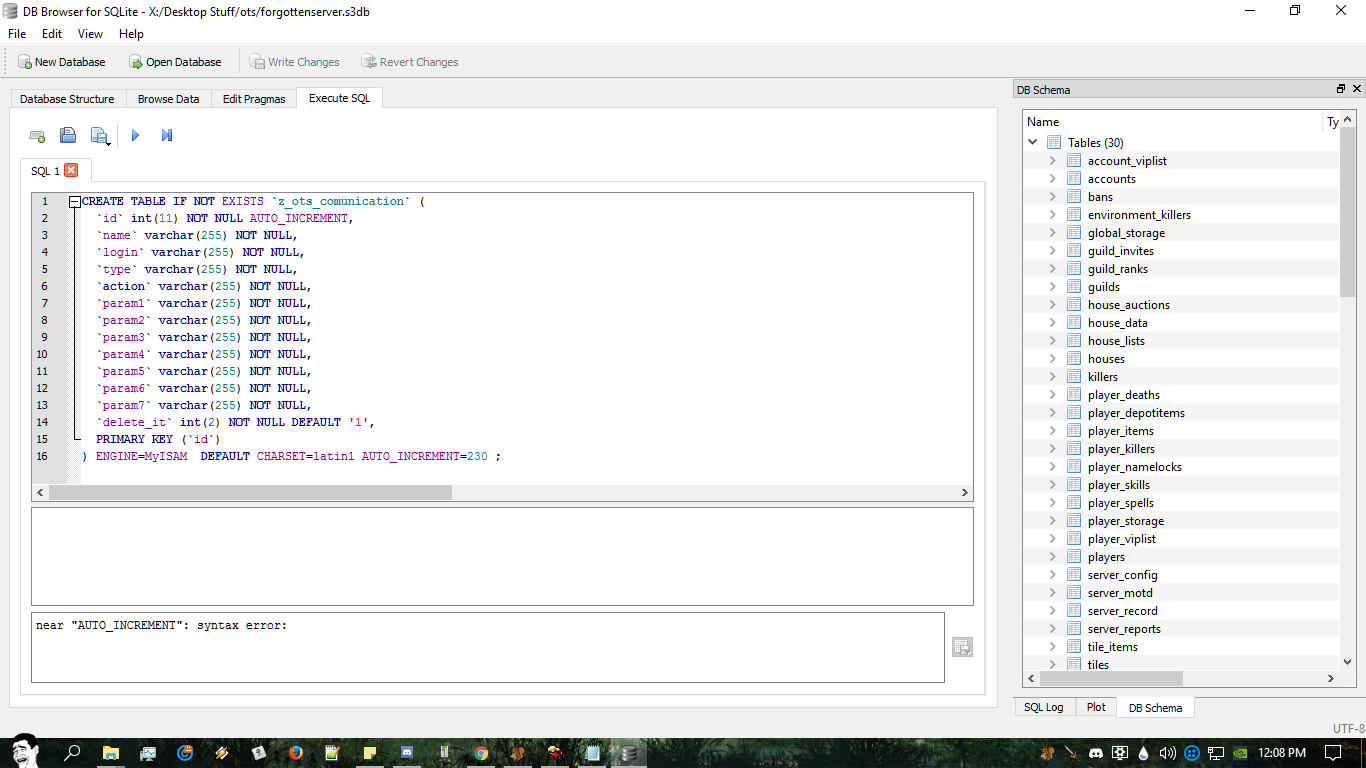Float the DB Schema dock panel

pyautogui.click(x=1341, y=89)
